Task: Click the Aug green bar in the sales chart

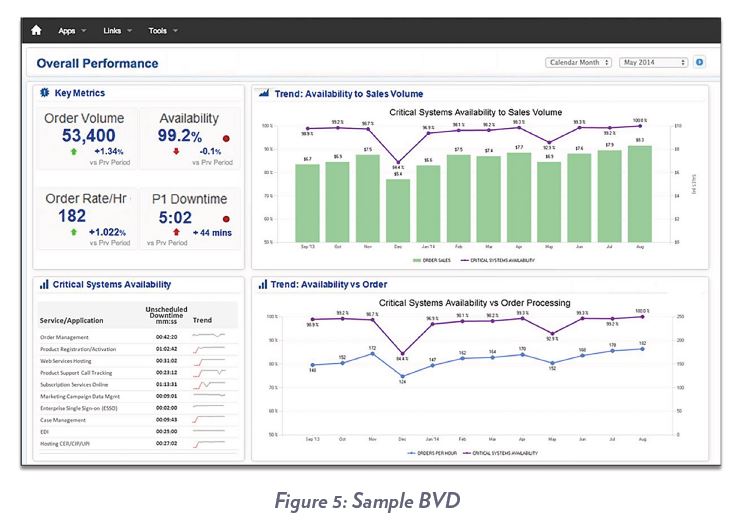Action: [x=640, y=194]
